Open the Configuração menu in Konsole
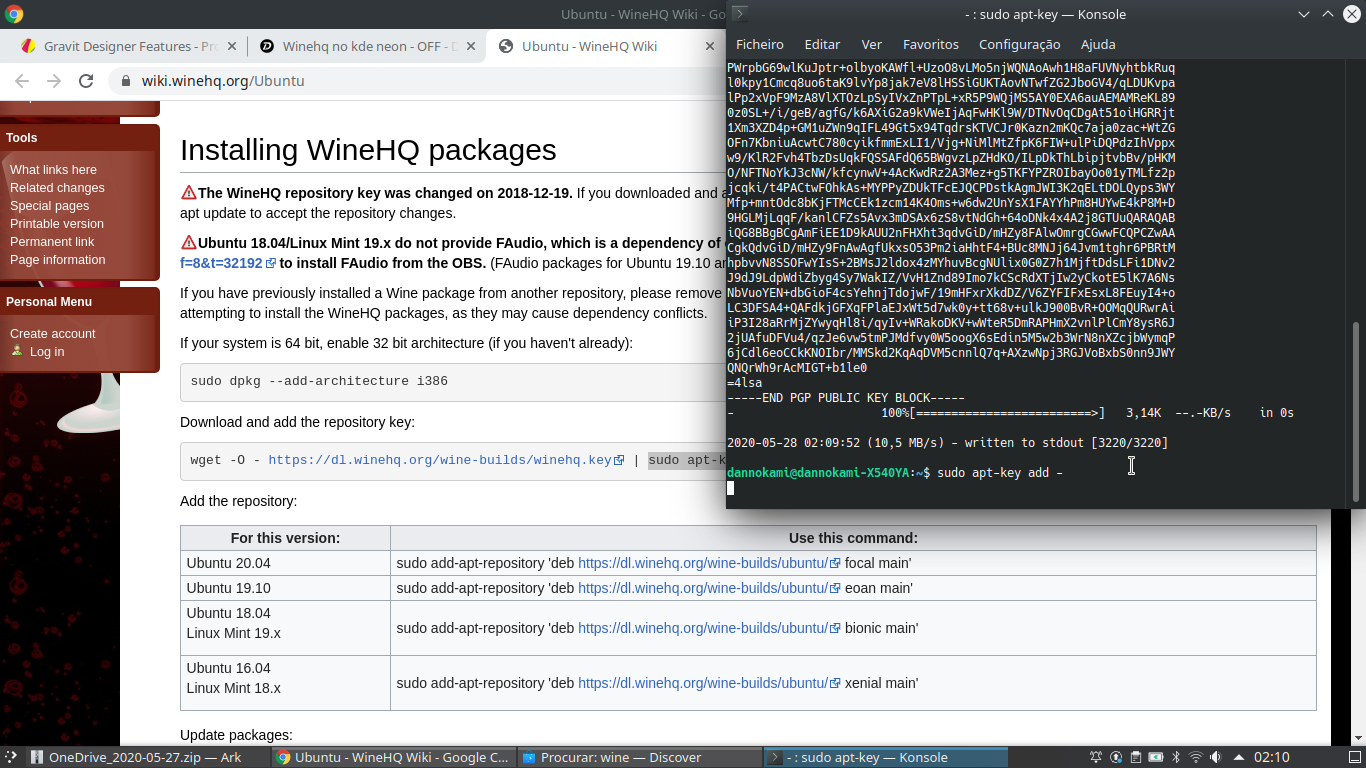Viewport: 1366px width, 768px height. click(x=1019, y=44)
